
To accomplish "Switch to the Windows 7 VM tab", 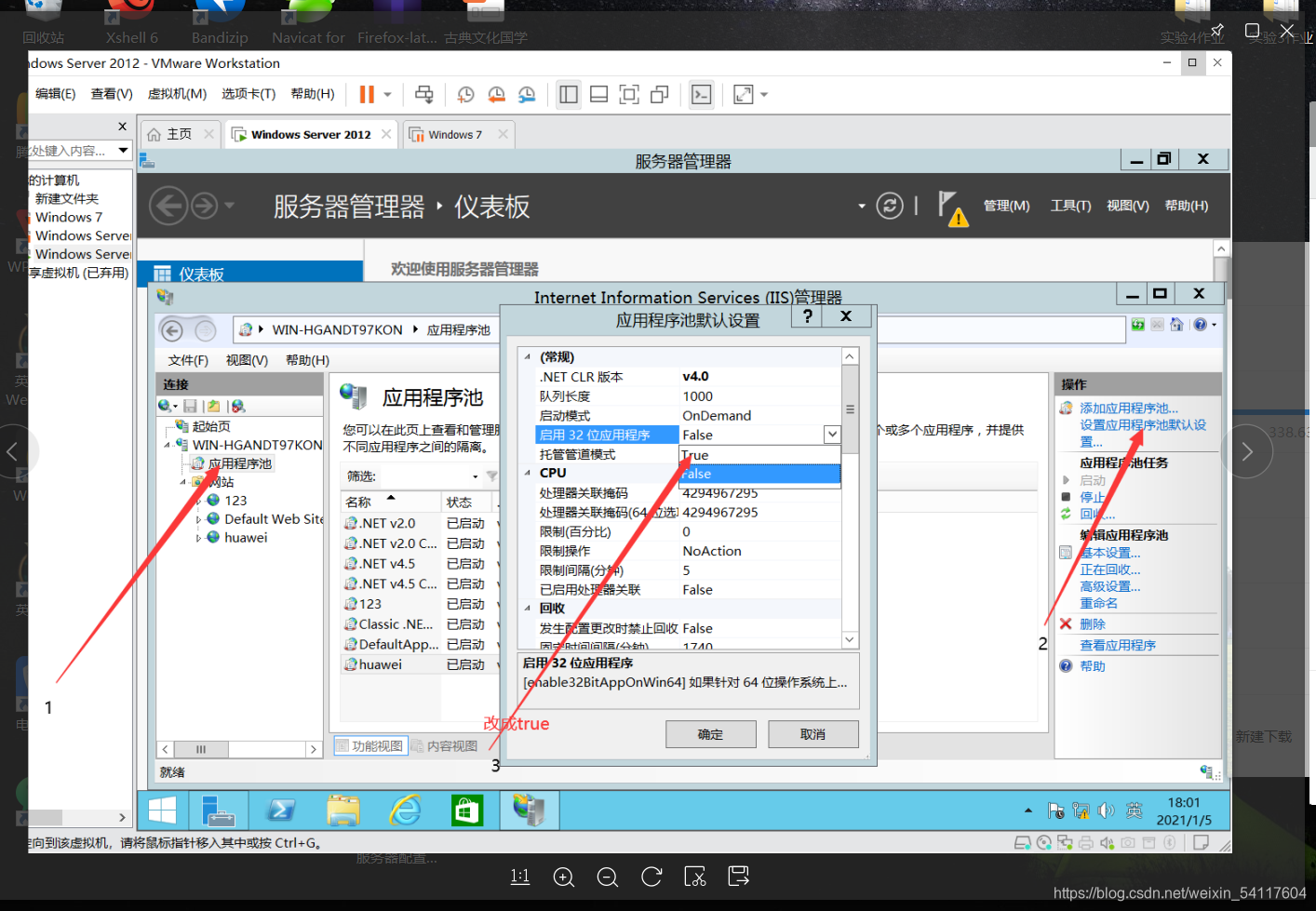I will tap(455, 134).
